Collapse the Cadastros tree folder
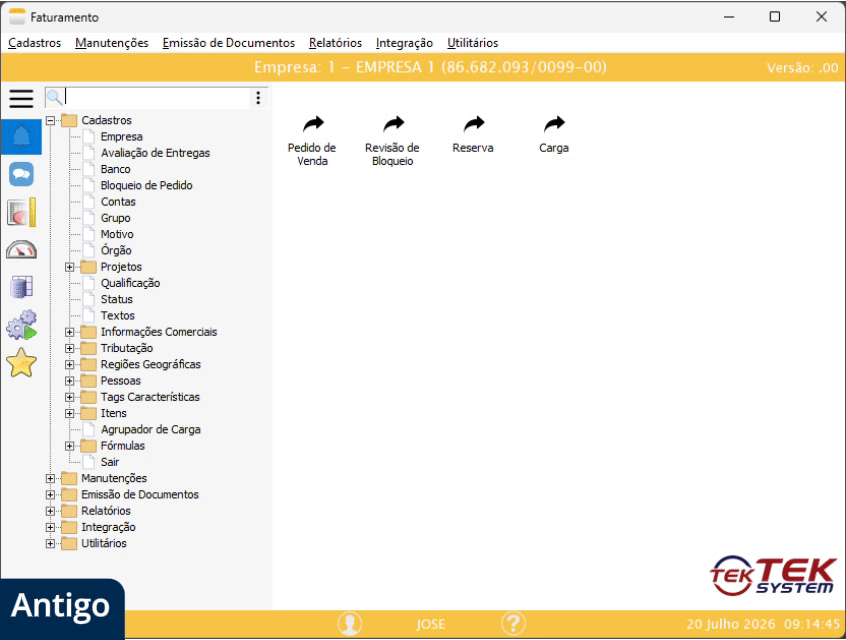846x640 pixels. point(50,120)
